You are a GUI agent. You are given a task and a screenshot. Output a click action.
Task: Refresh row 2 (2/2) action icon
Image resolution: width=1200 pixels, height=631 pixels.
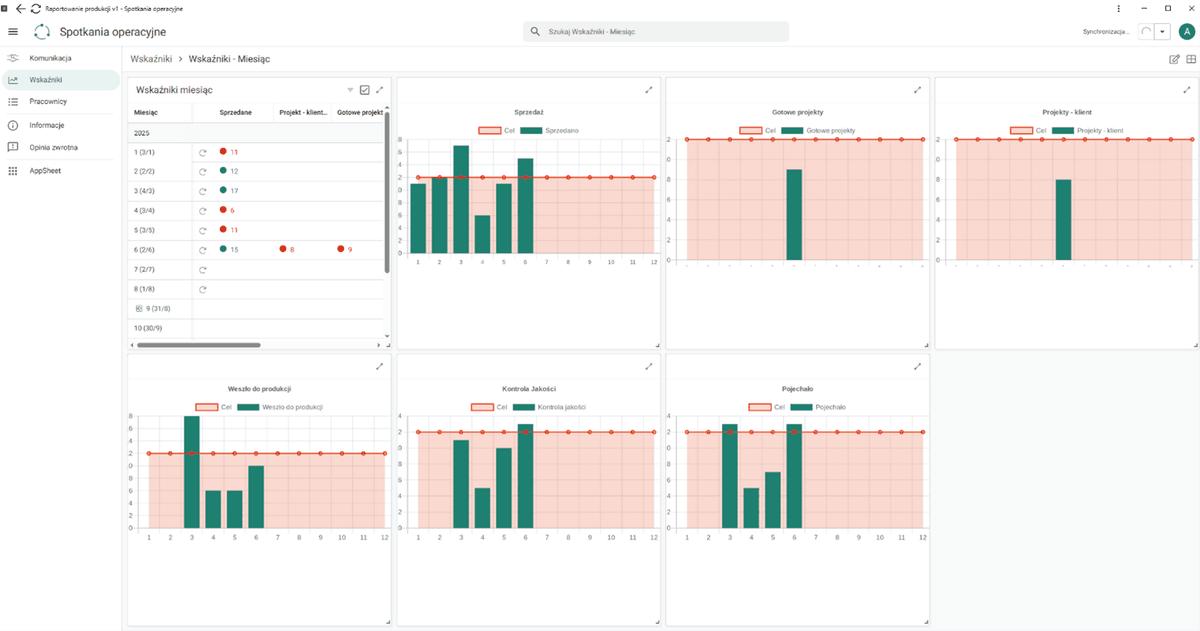click(203, 171)
